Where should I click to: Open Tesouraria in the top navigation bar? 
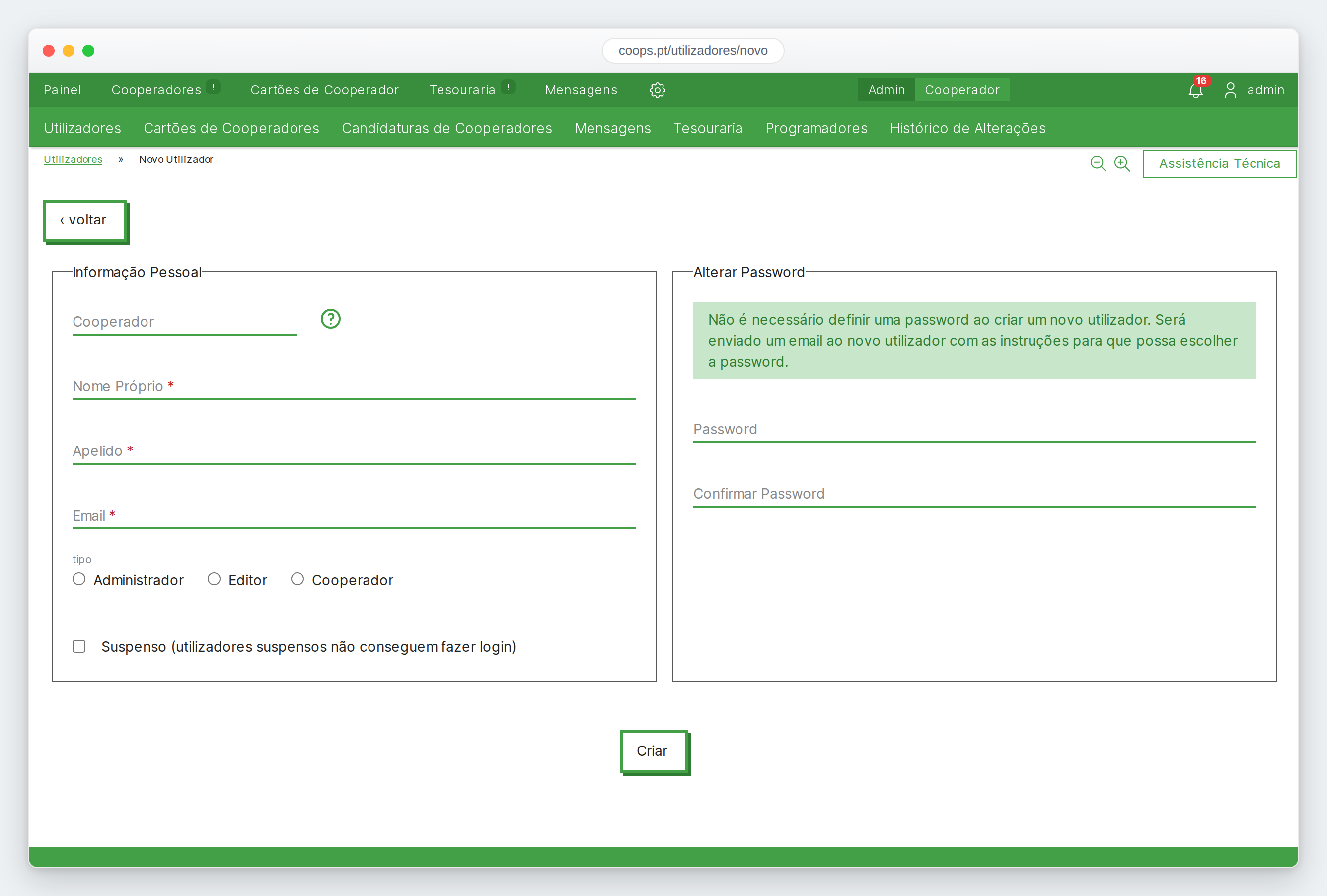pyautogui.click(x=462, y=90)
